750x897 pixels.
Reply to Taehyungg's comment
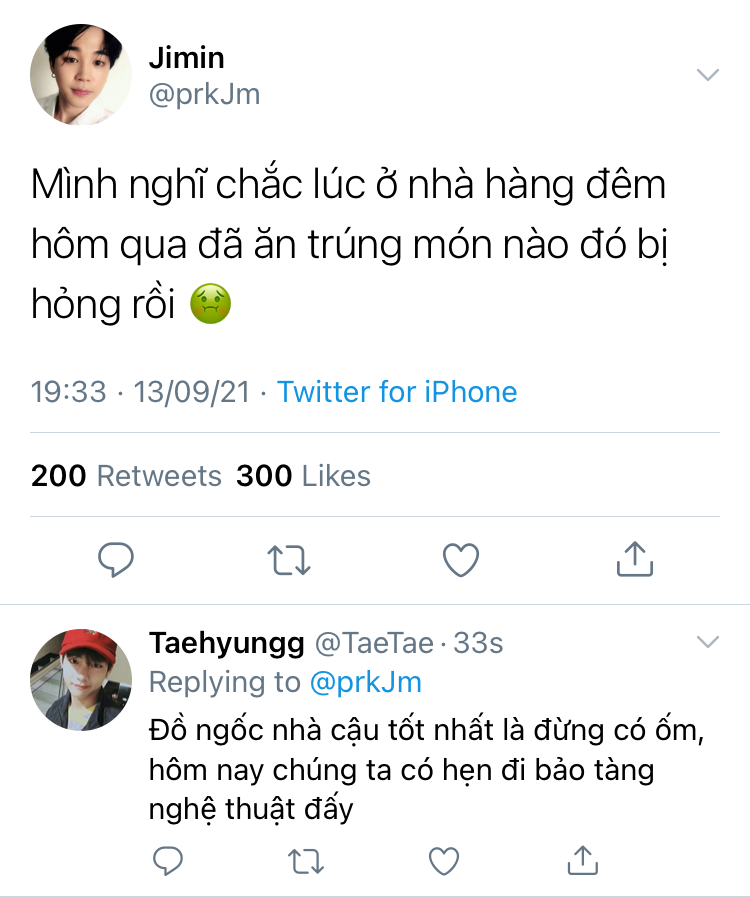168,861
